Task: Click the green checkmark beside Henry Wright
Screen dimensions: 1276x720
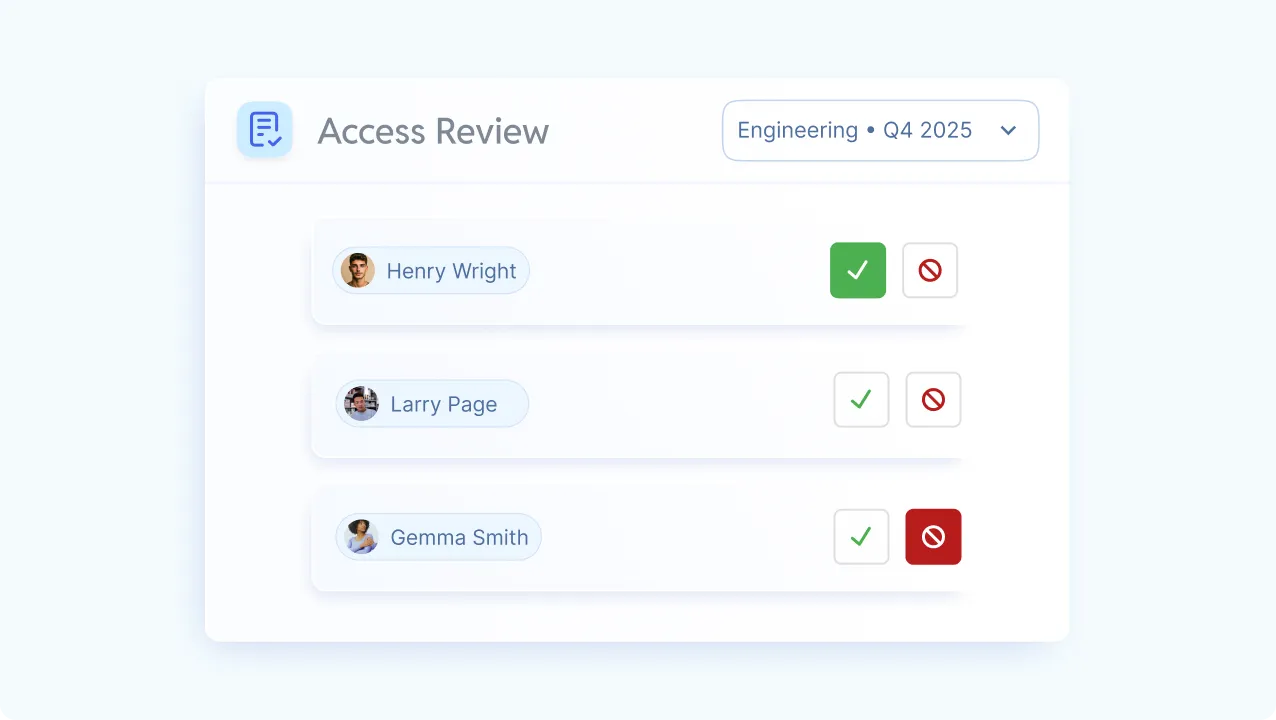Action: pos(857,270)
